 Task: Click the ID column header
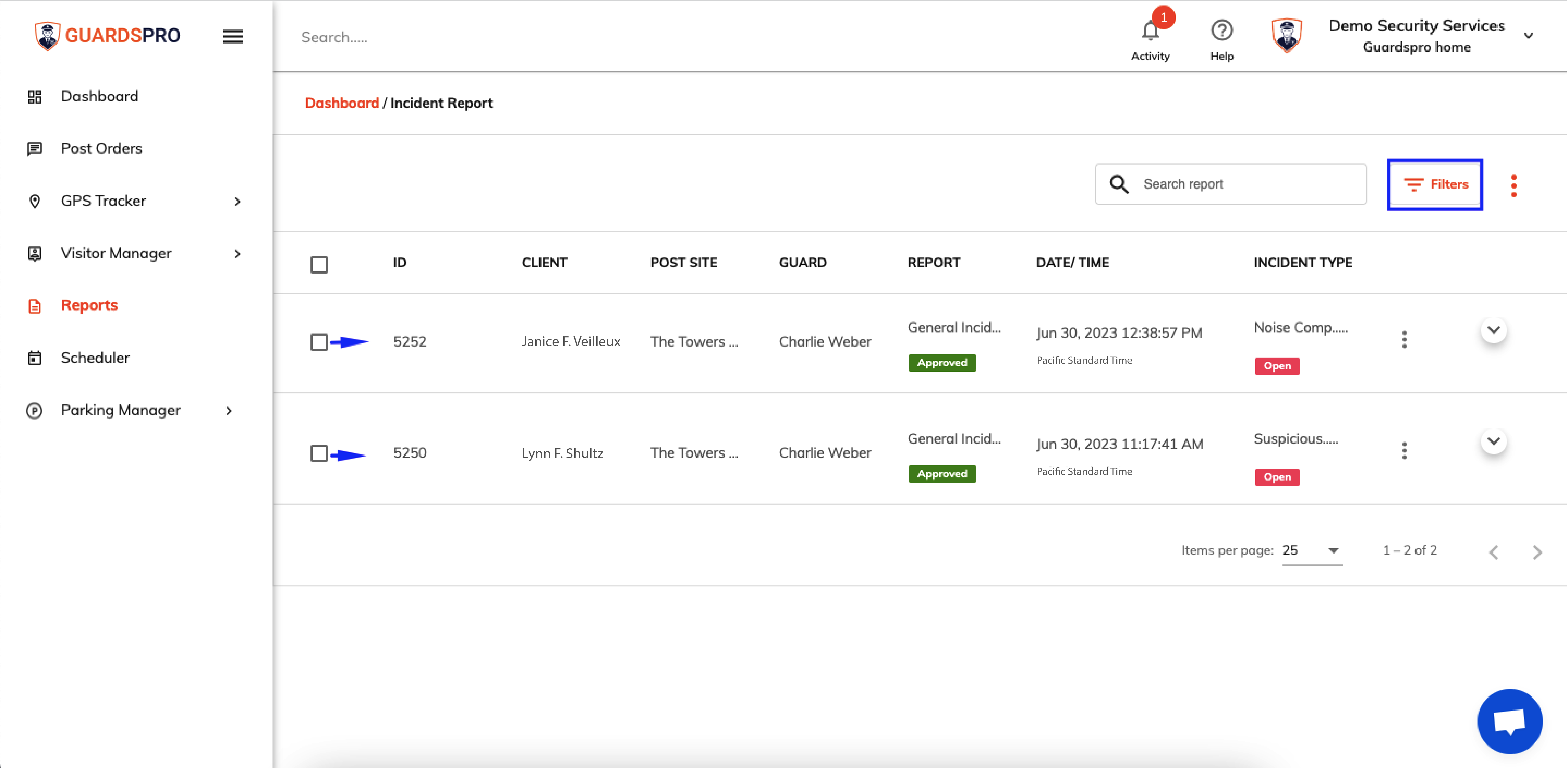(399, 263)
